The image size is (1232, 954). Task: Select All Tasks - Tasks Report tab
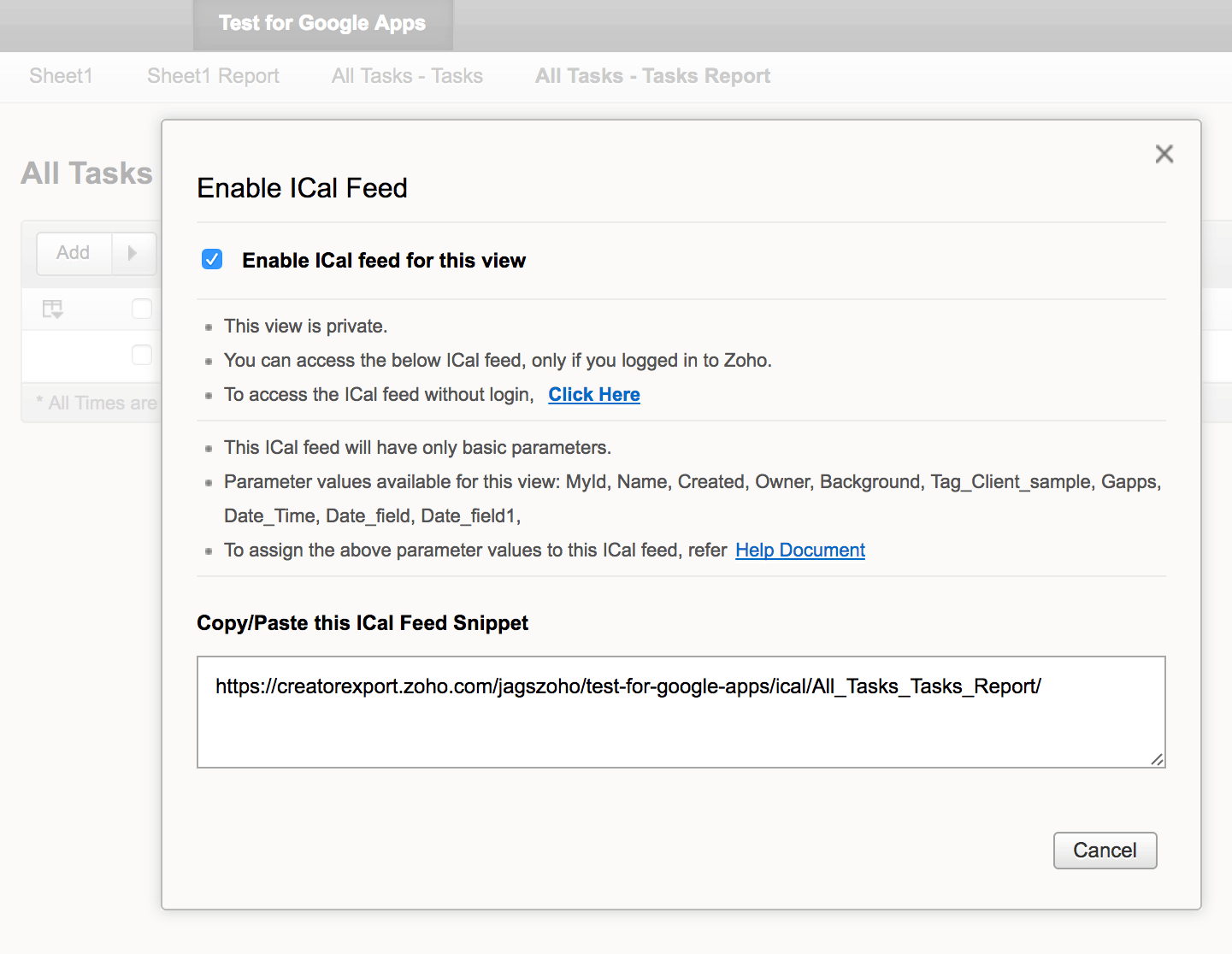(x=652, y=76)
